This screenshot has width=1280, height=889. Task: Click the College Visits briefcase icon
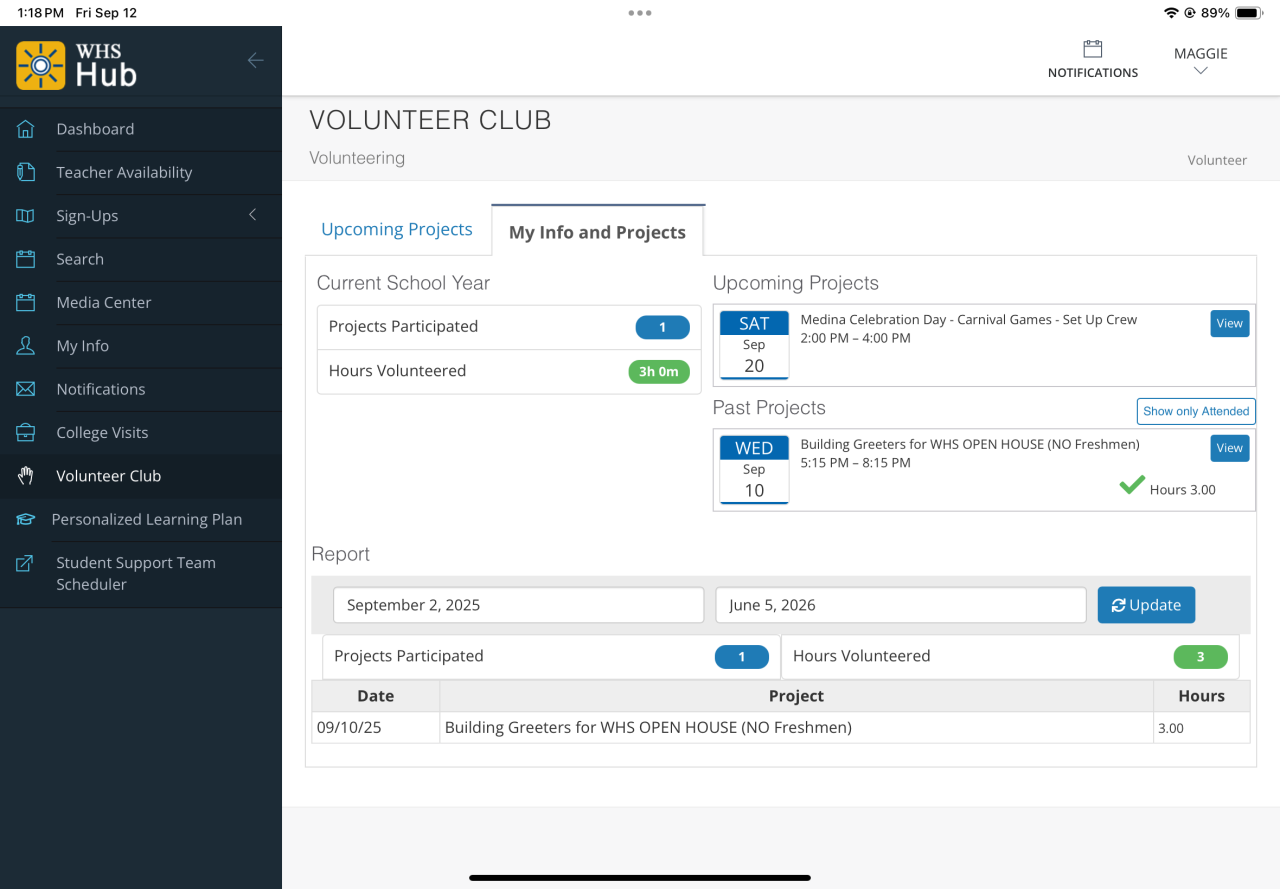pos(26,433)
